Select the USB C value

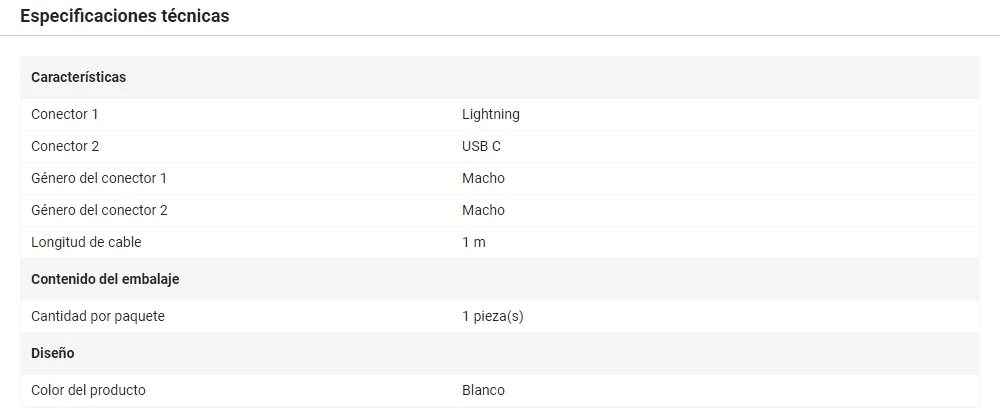pos(481,146)
